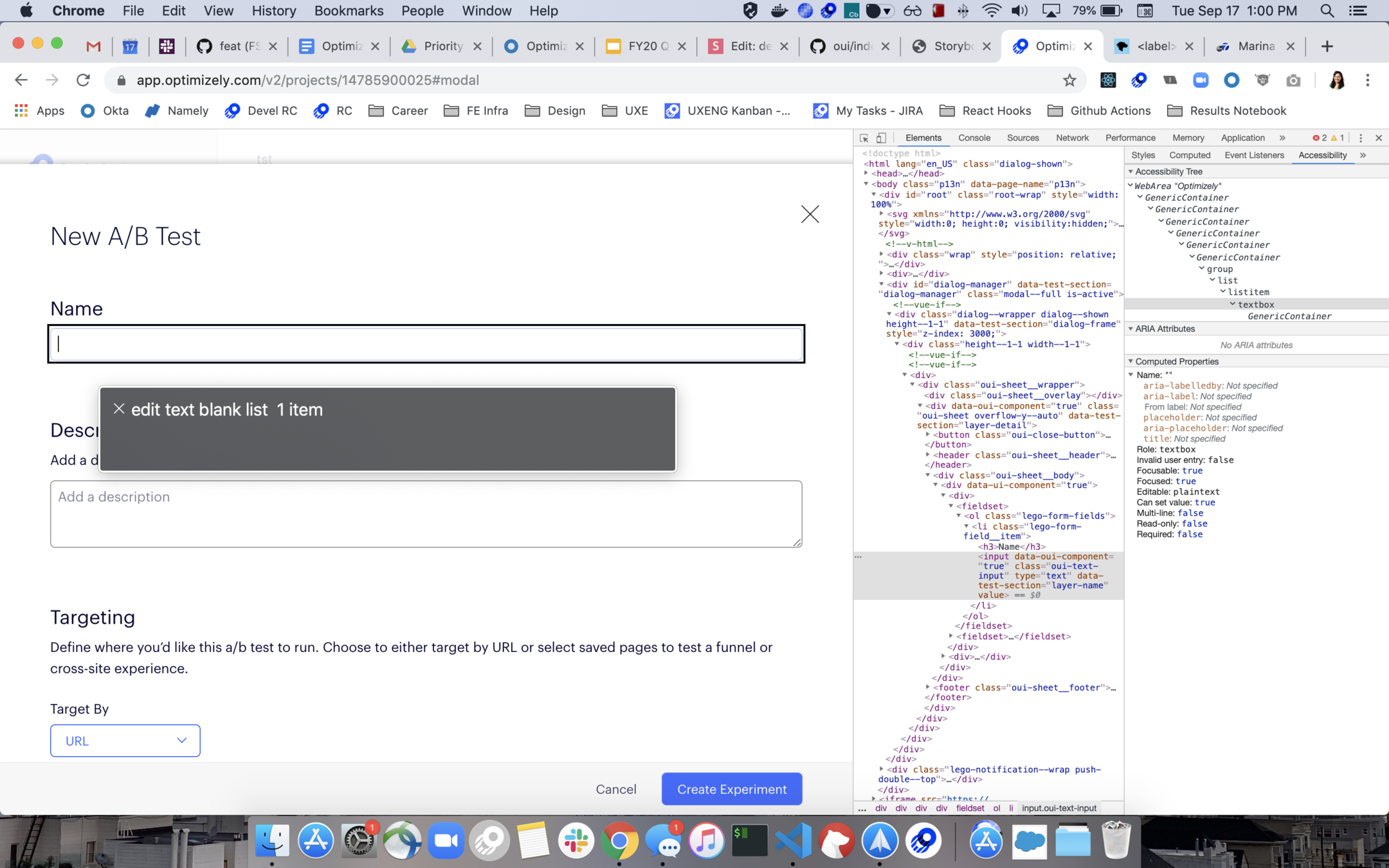
Task: Open Visual Studio Code from the dock
Action: tap(793, 840)
